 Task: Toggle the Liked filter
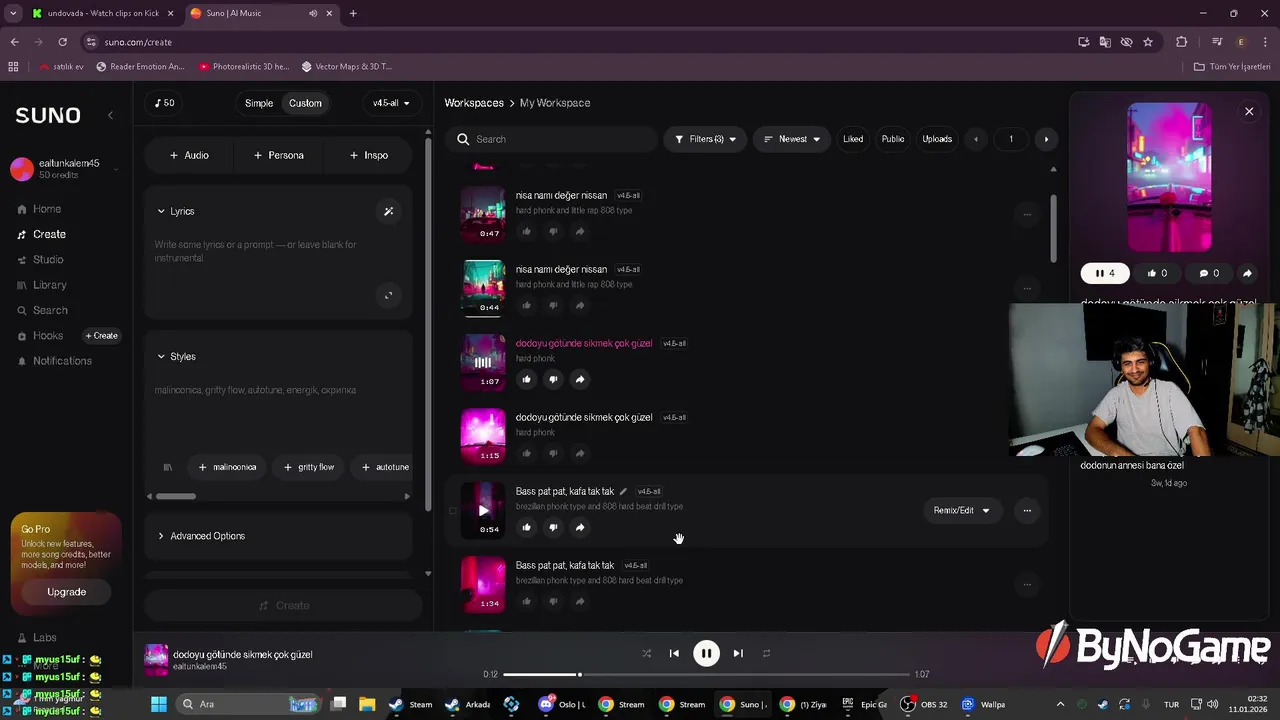853,139
